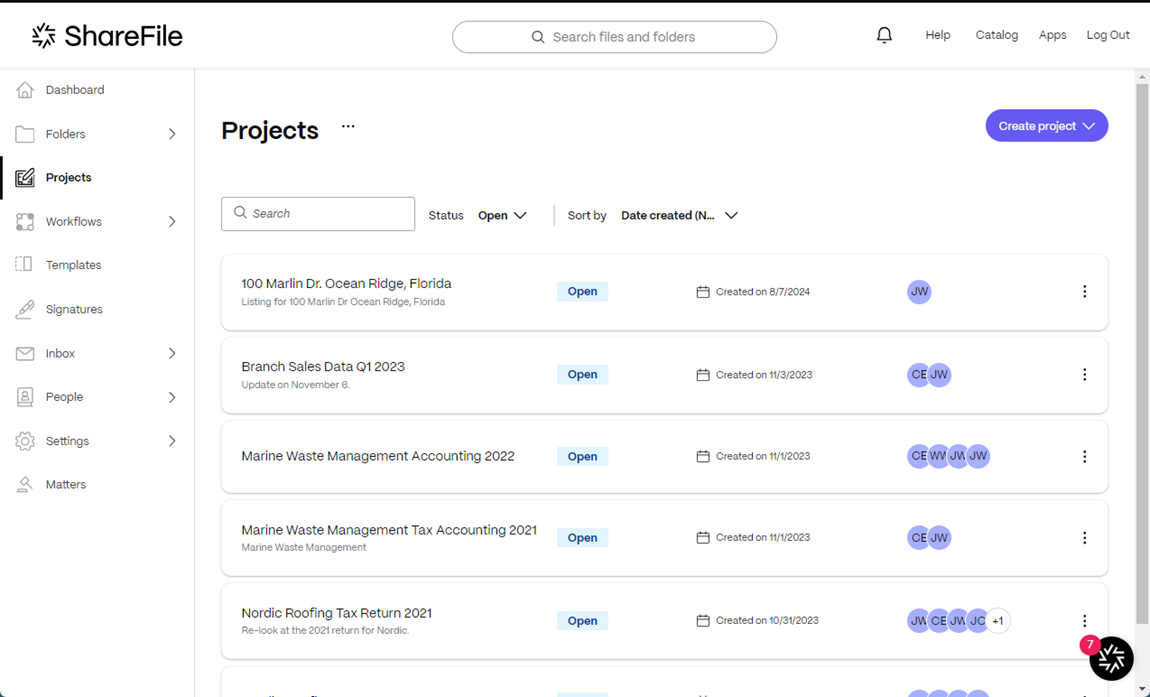Open the ShareFile chat assistant widget
The height and width of the screenshot is (697, 1150).
[x=1112, y=658]
